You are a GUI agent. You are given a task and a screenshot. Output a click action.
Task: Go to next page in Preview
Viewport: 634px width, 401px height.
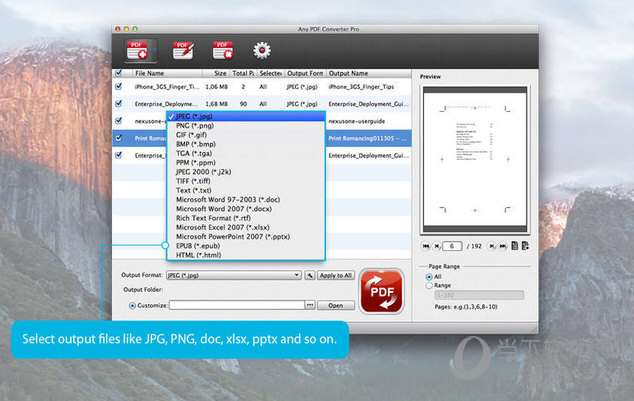[x=491, y=246]
